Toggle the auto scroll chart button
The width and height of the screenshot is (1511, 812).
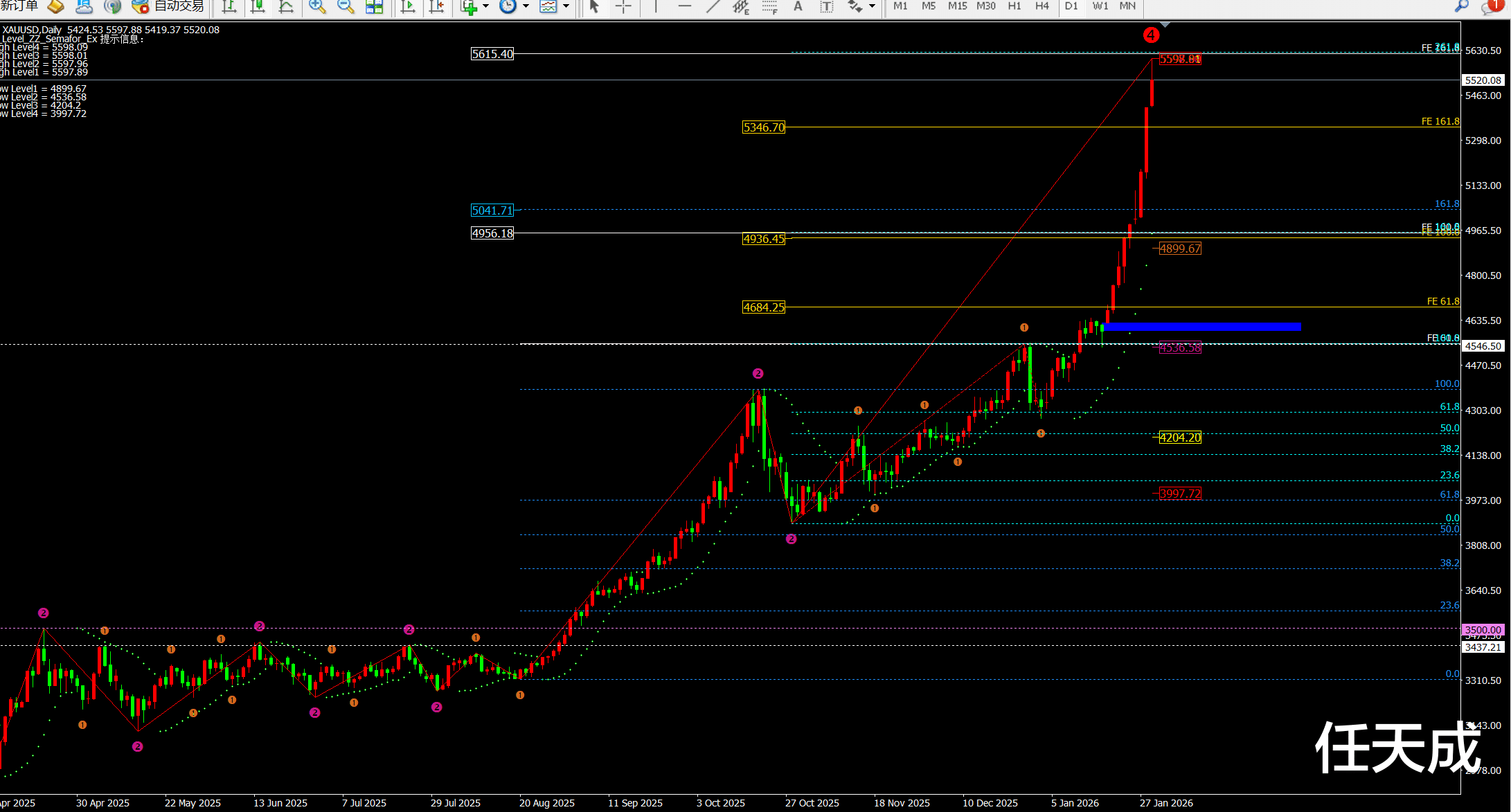click(408, 6)
